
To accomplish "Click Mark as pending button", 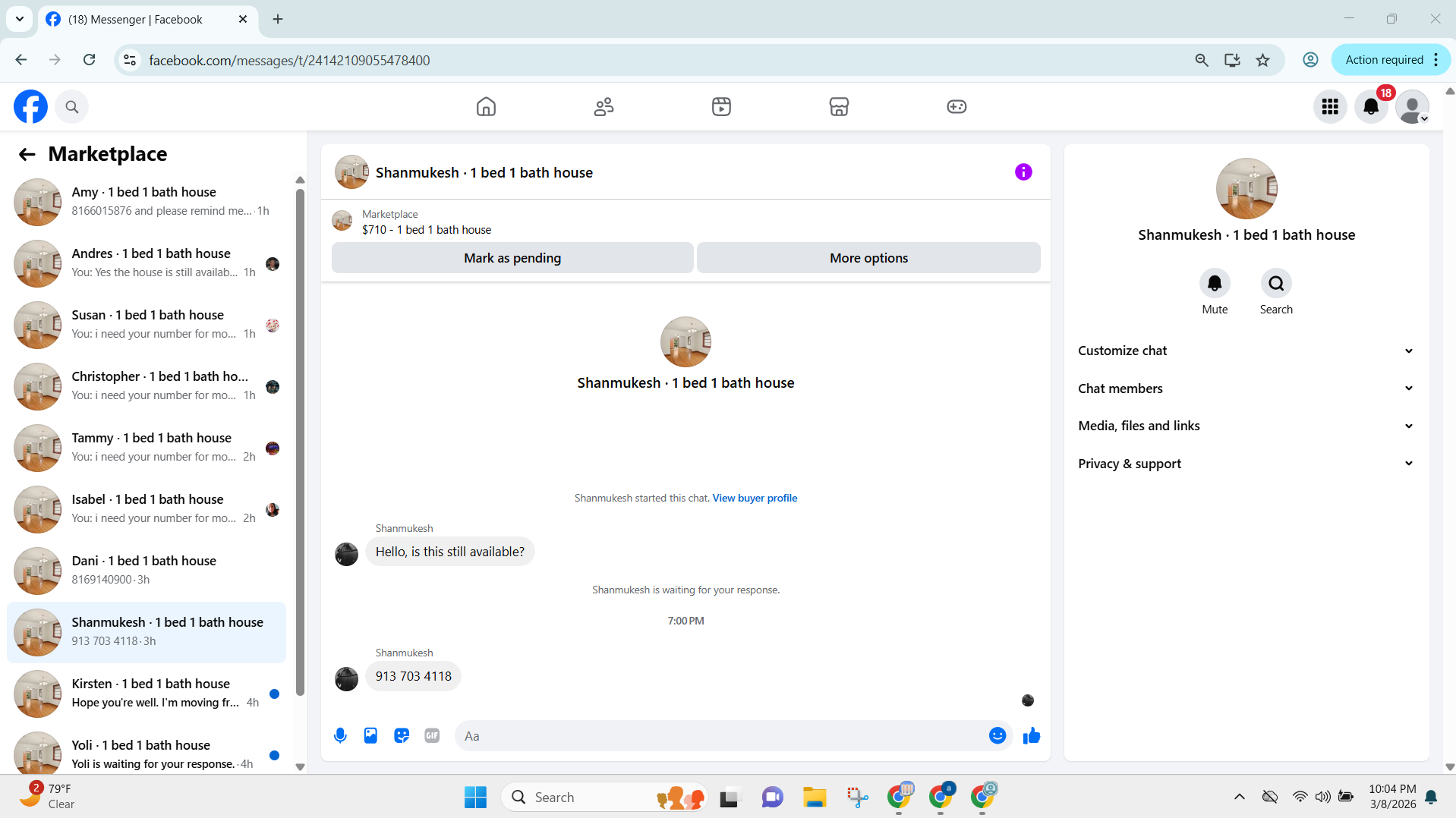I will click(x=512, y=258).
